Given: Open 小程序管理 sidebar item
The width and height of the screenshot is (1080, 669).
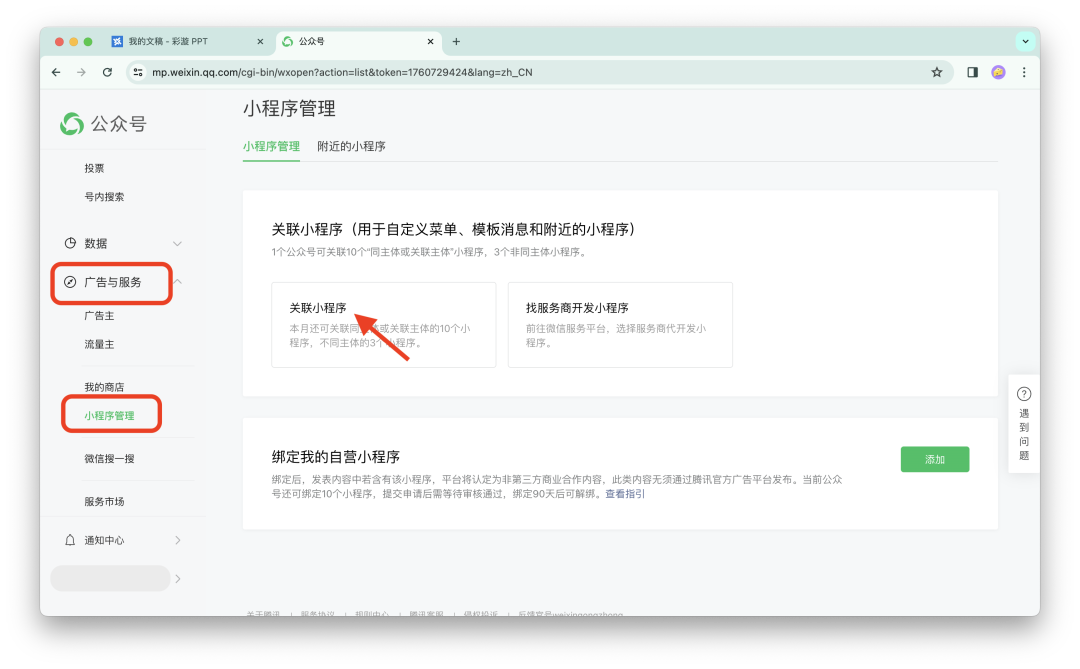Looking at the screenshot, I should coord(109,415).
